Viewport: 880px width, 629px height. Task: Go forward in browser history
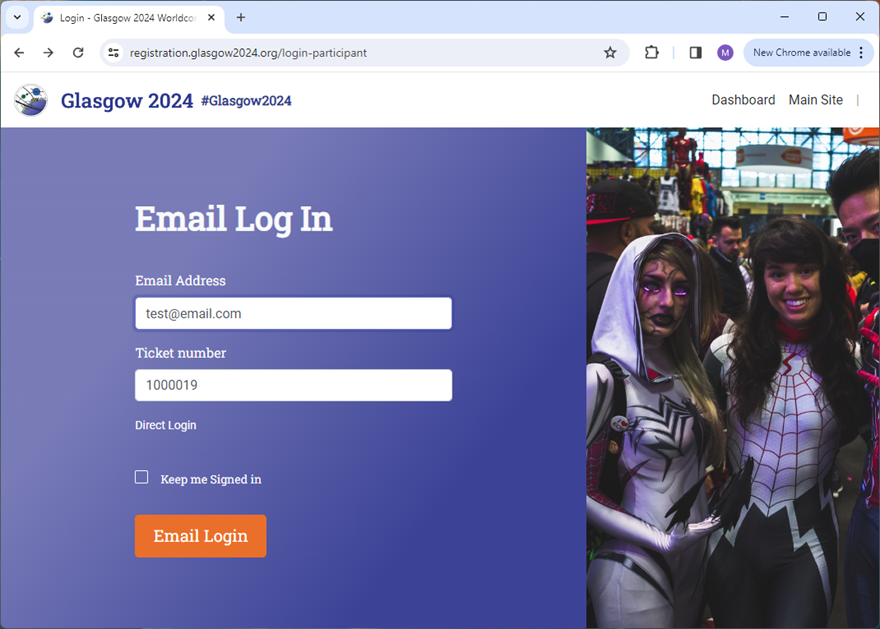48,53
